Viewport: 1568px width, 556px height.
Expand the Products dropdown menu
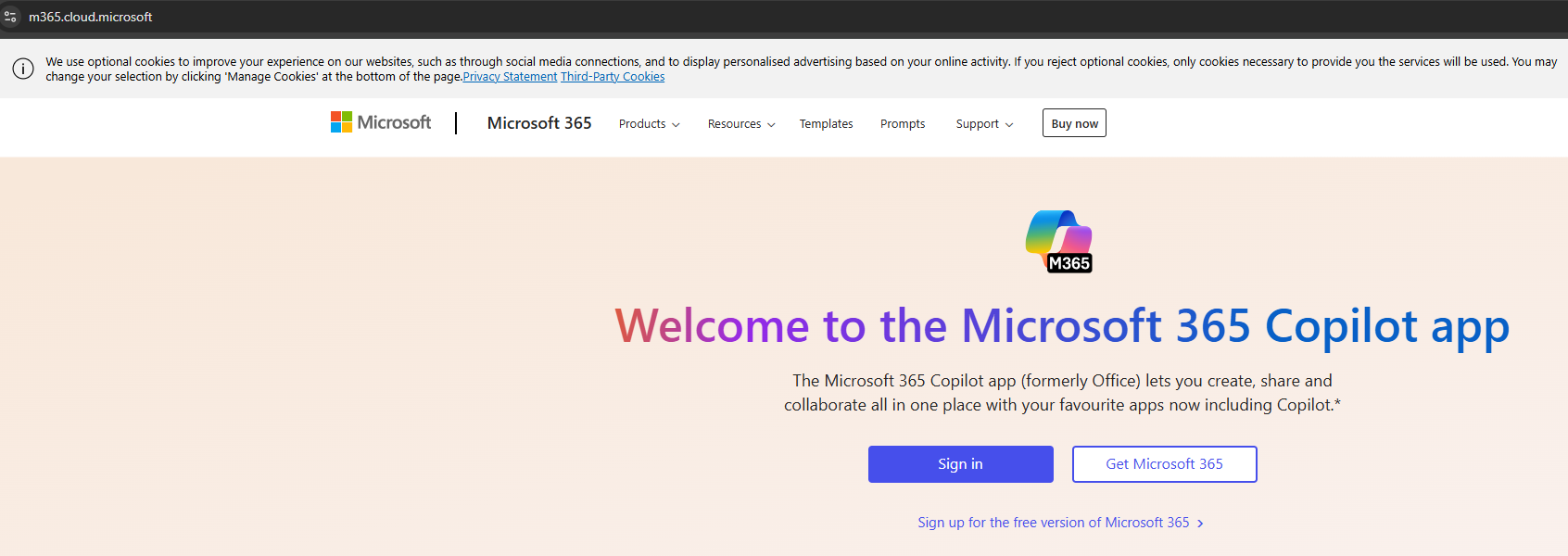649,123
